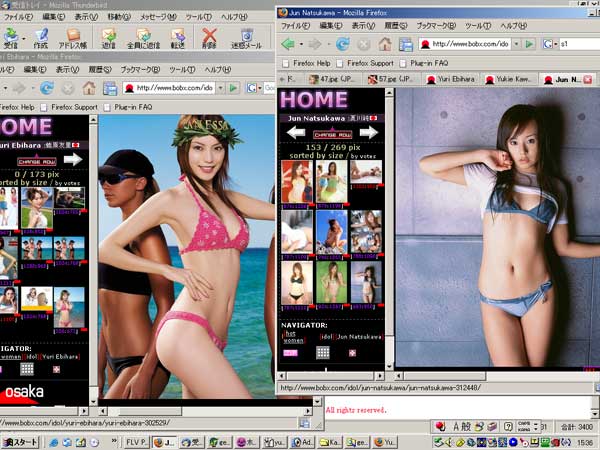Click the A般 input mode indicator on language bar
Viewport: 600px width, 450px height.
tap(462, 426)
